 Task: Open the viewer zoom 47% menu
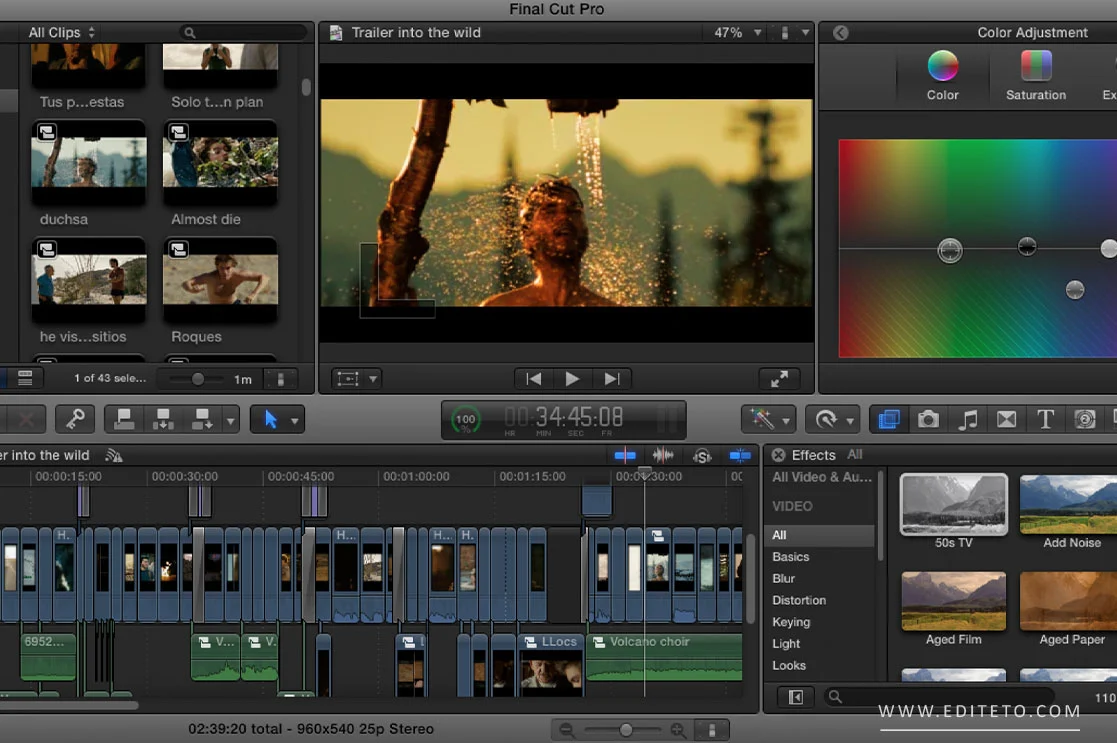737,33
